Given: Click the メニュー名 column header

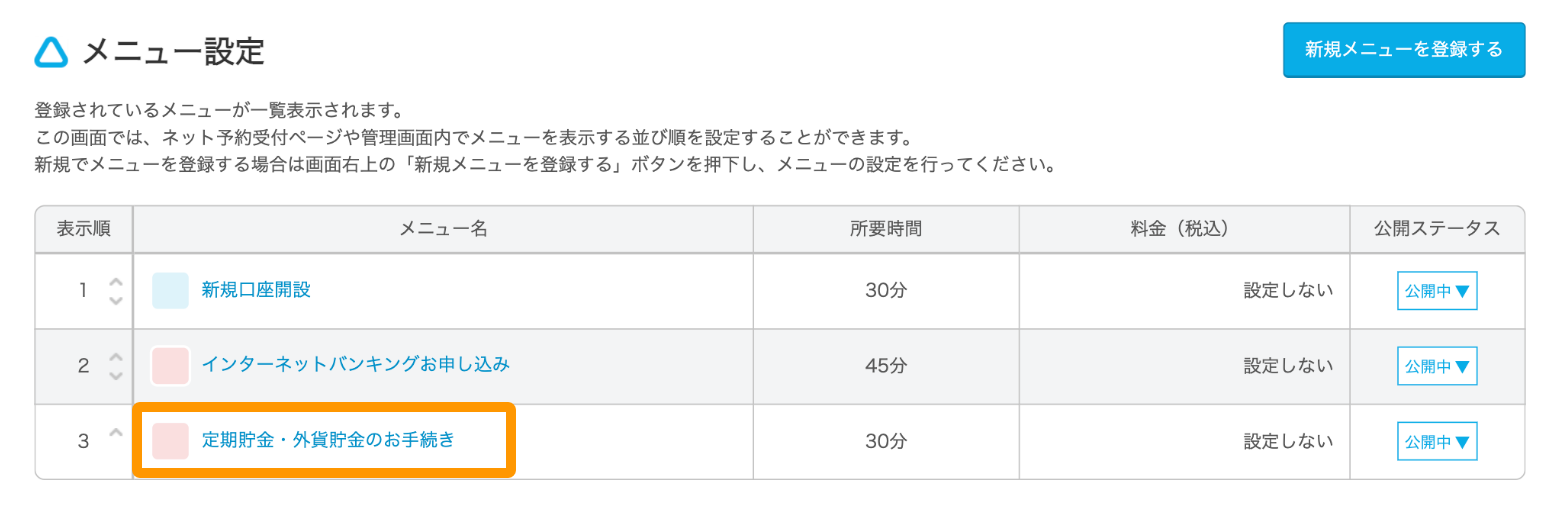Looking at the screenshot, I should click(443, 229).
